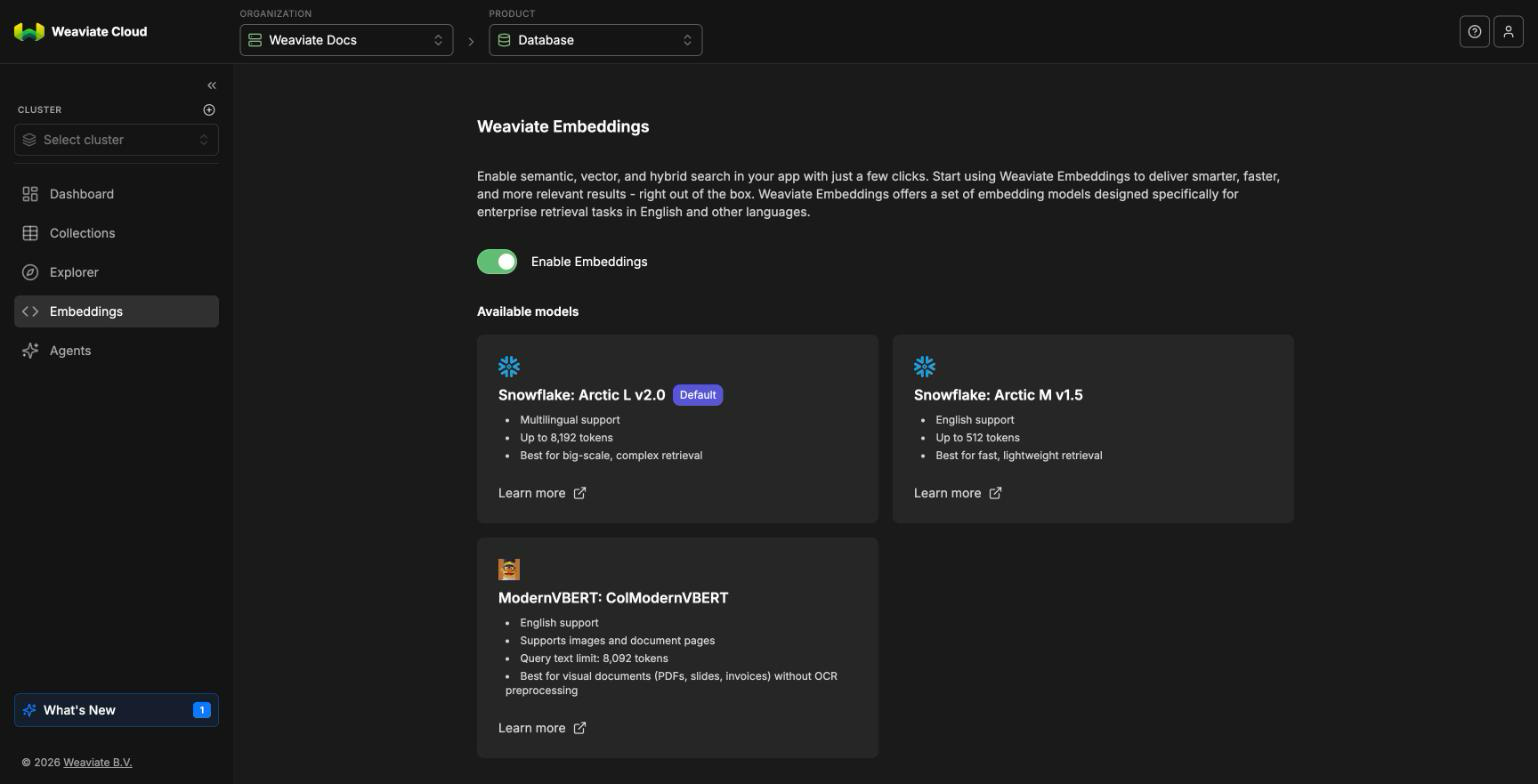The height and width of the screenshot is (784, 1538).
Task: Open the Weaviate Docs organization dropdown
Action: click(x=346, y=40)
